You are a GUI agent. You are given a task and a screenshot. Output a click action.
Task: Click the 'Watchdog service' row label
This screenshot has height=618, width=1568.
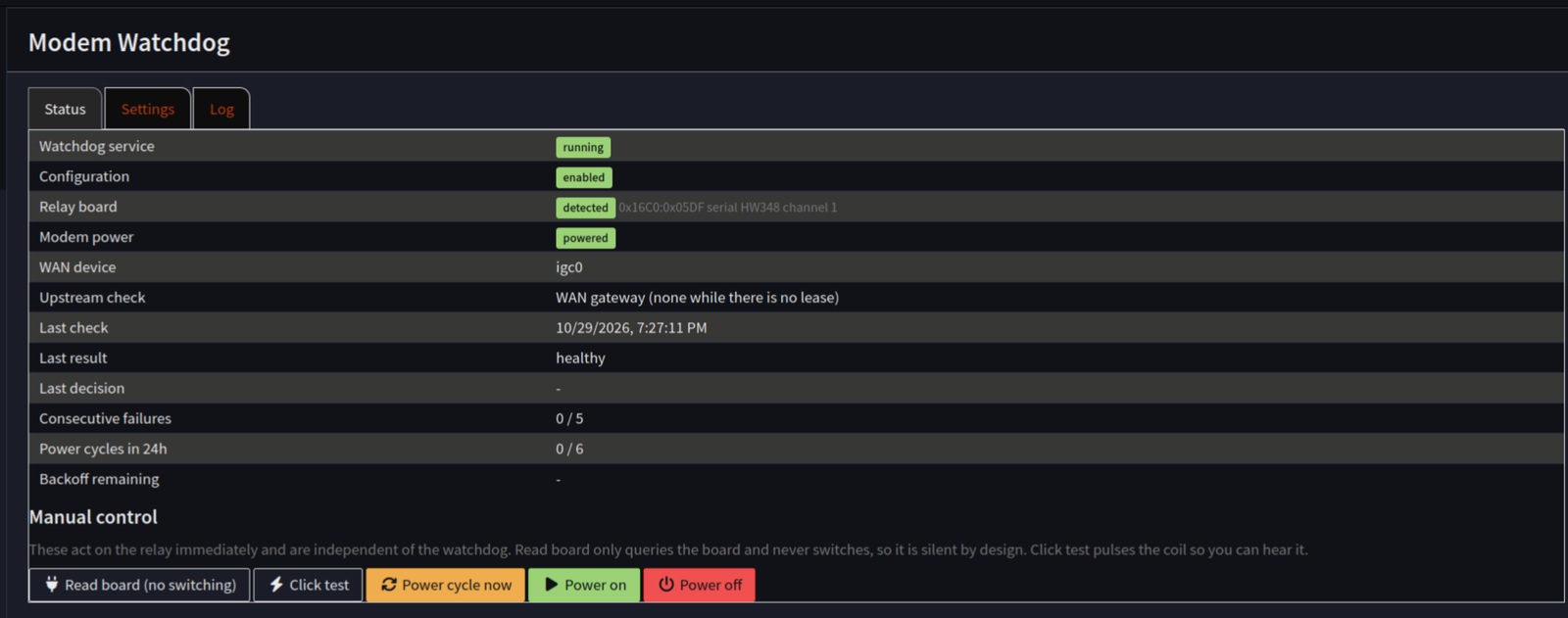tap(96, 146)
